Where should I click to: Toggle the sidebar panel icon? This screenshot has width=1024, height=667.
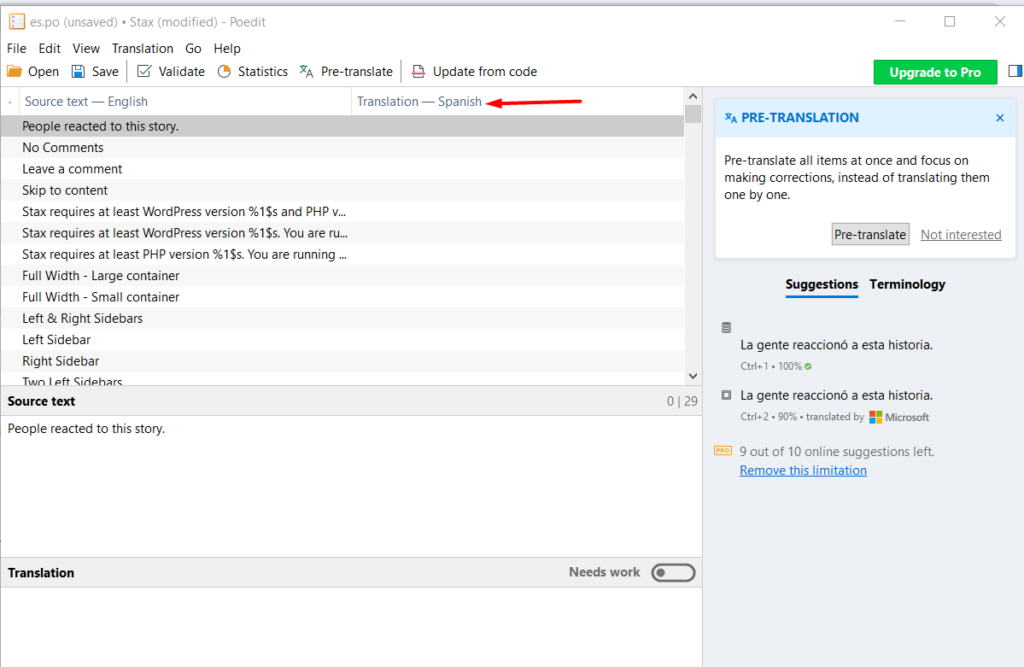(1015, 71)
